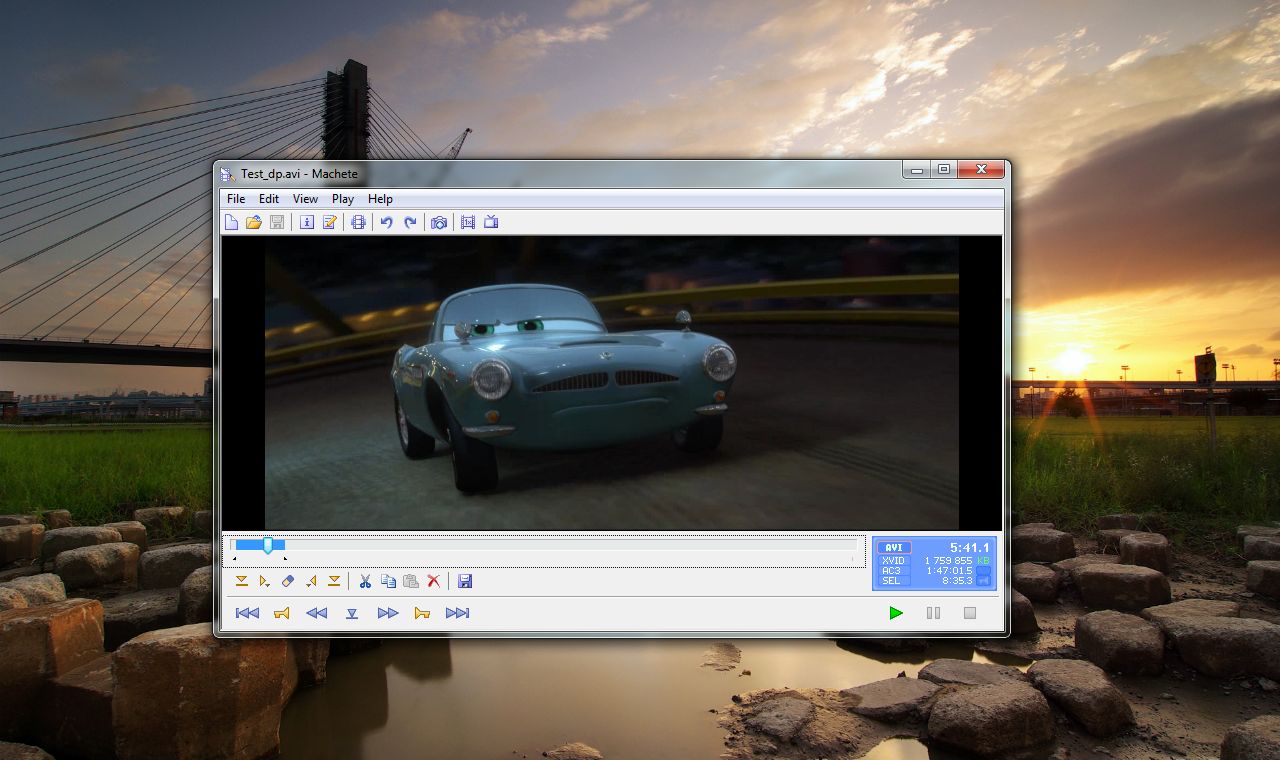Take a snapshot of the current frame

point(438,222)
